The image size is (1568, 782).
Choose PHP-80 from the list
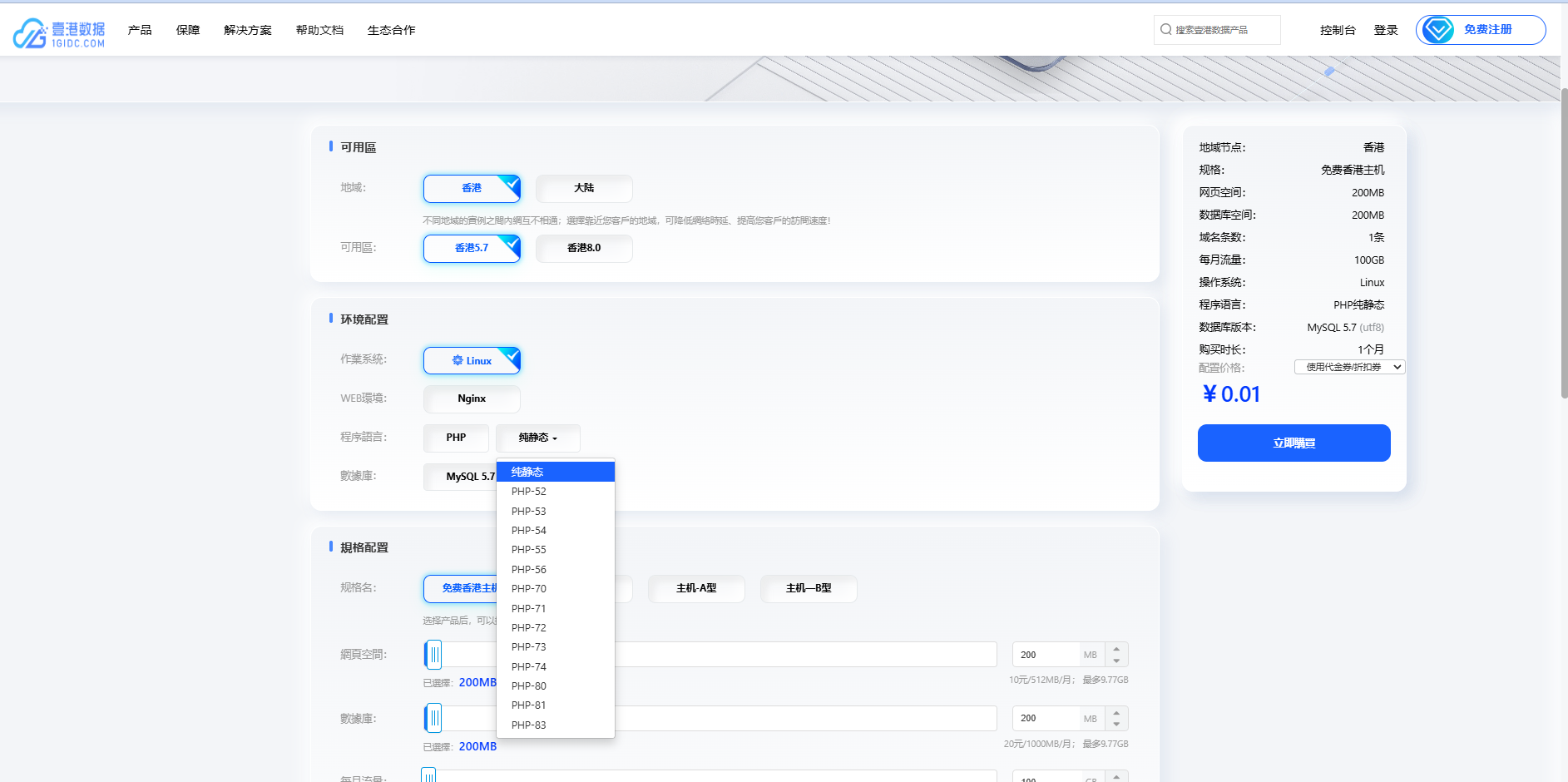pos(556,686)
